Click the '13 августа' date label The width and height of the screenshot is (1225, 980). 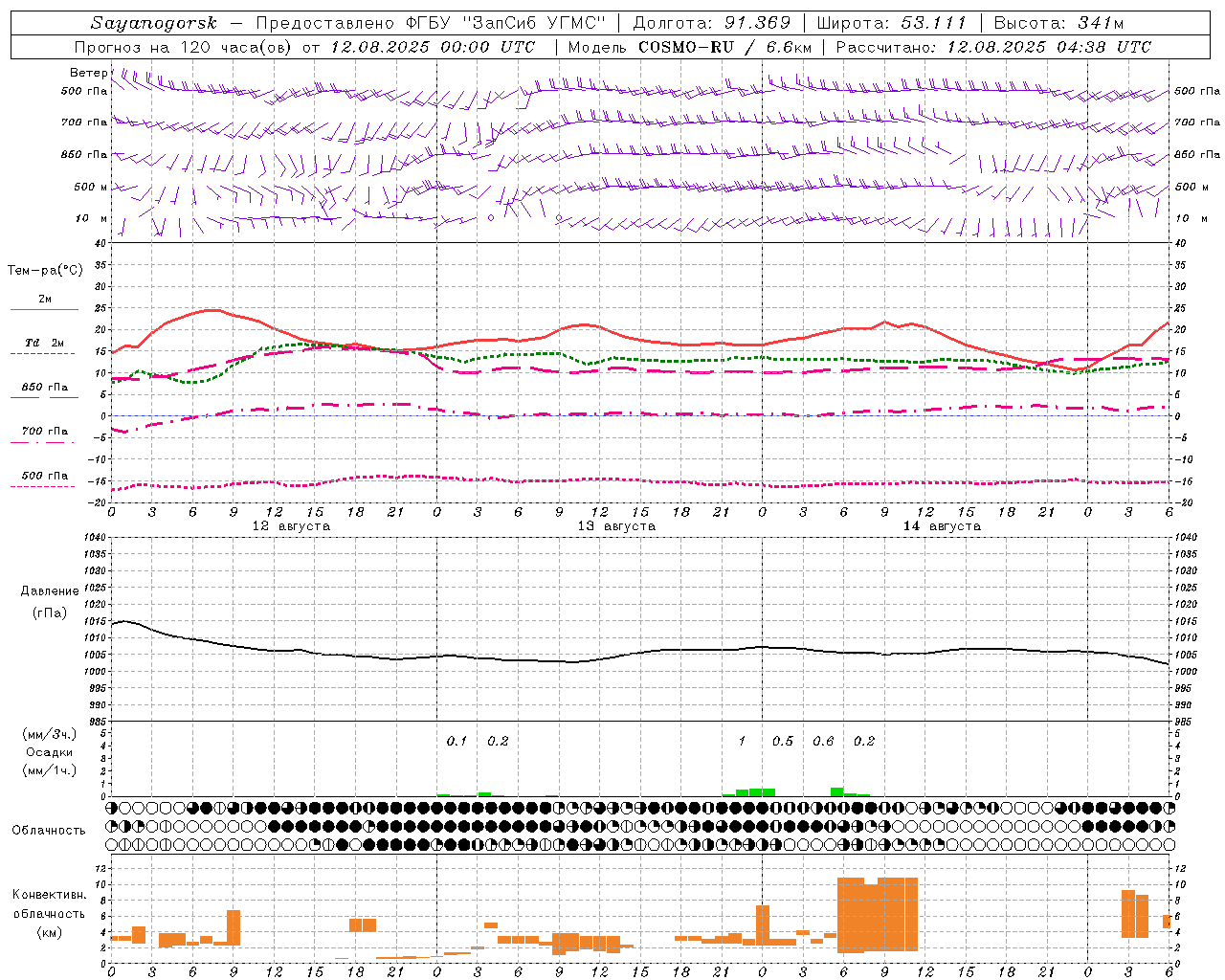point(616,526)
